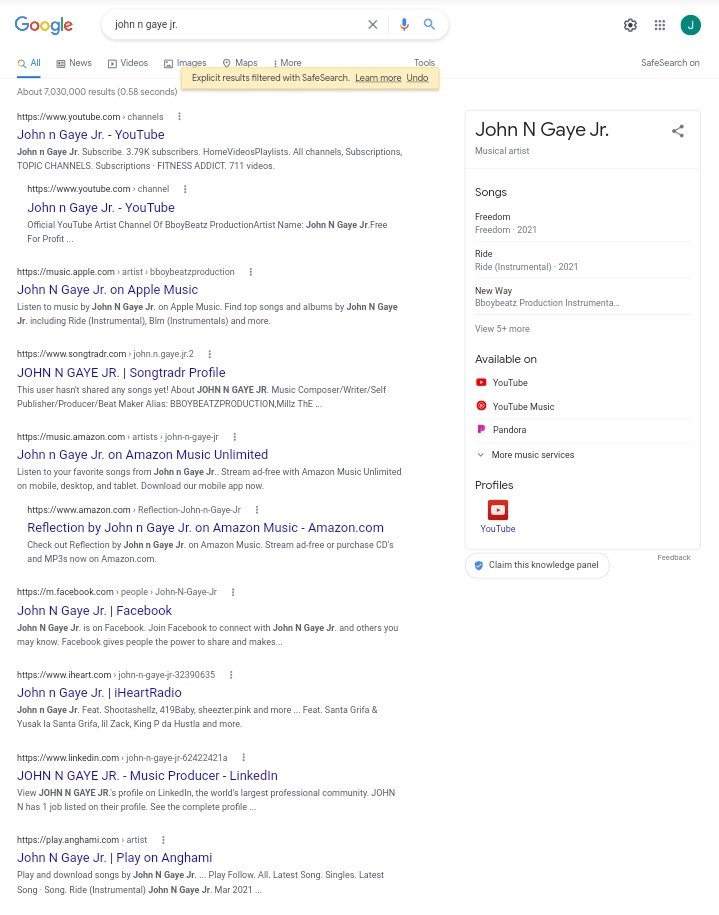Open the JOHN N GAYE JR. Songtradr Profile result
The height and width of the screenshot is (915, 719).
pos(121,372)
